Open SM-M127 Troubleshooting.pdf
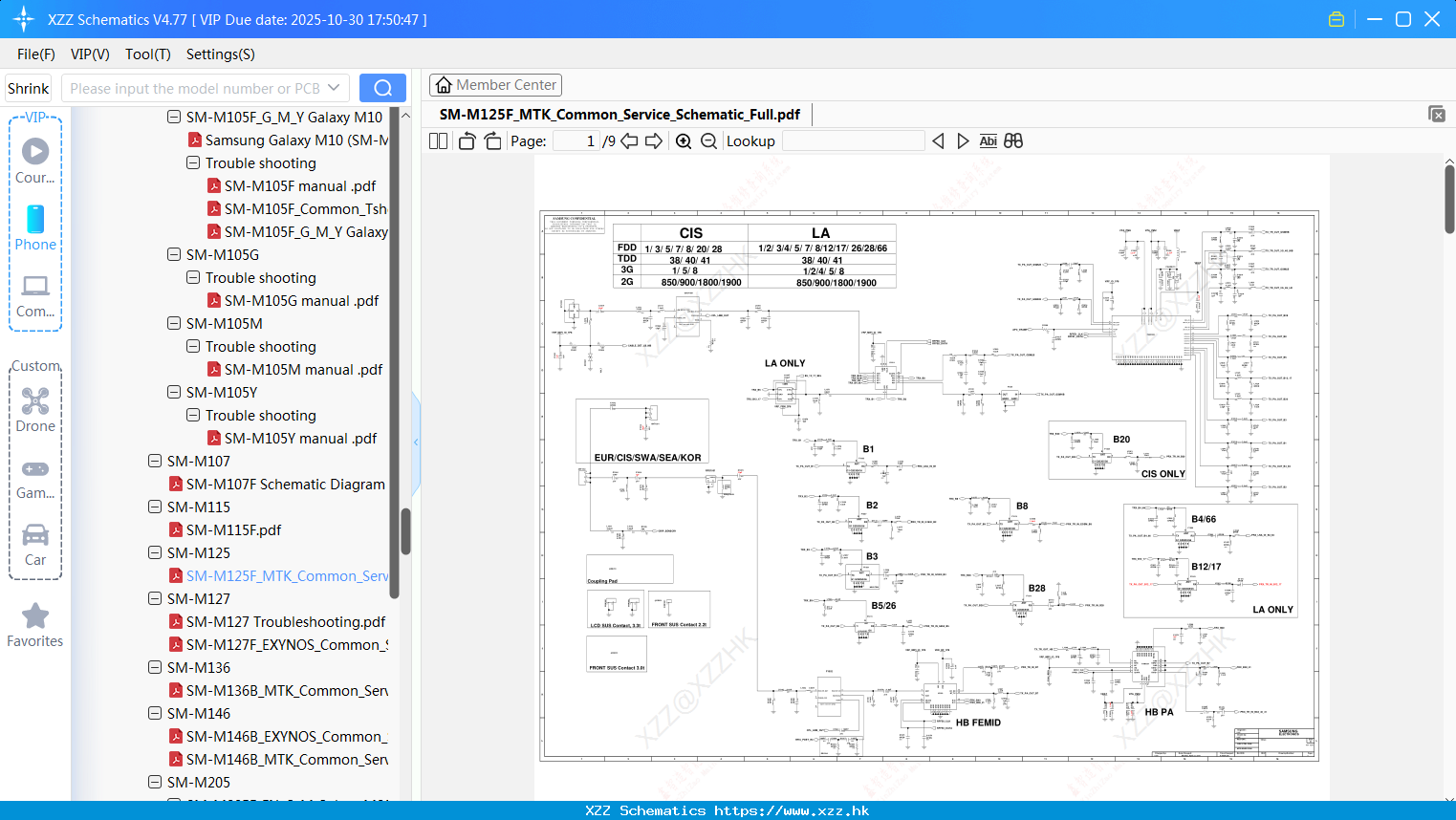The image size is (1456, 820). coord(286,622)
